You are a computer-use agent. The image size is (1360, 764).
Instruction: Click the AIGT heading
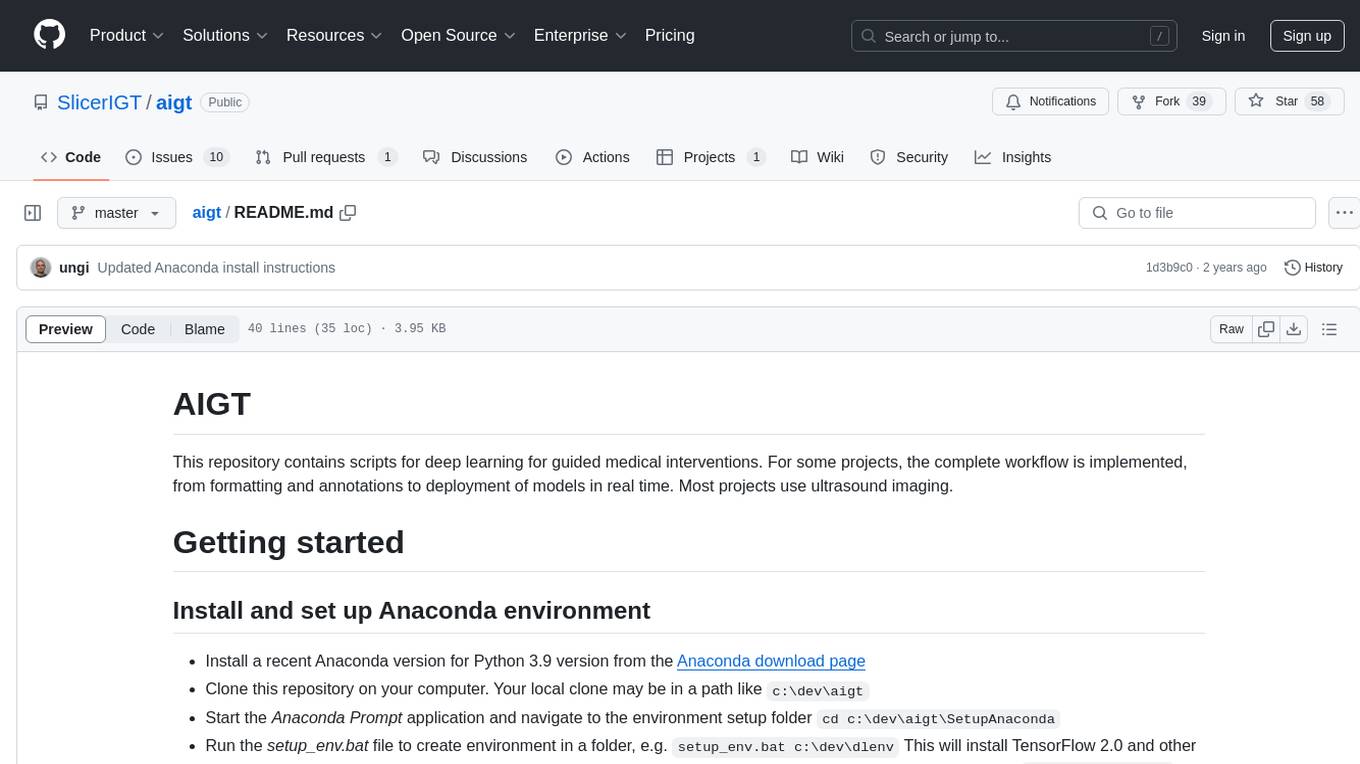212,404
